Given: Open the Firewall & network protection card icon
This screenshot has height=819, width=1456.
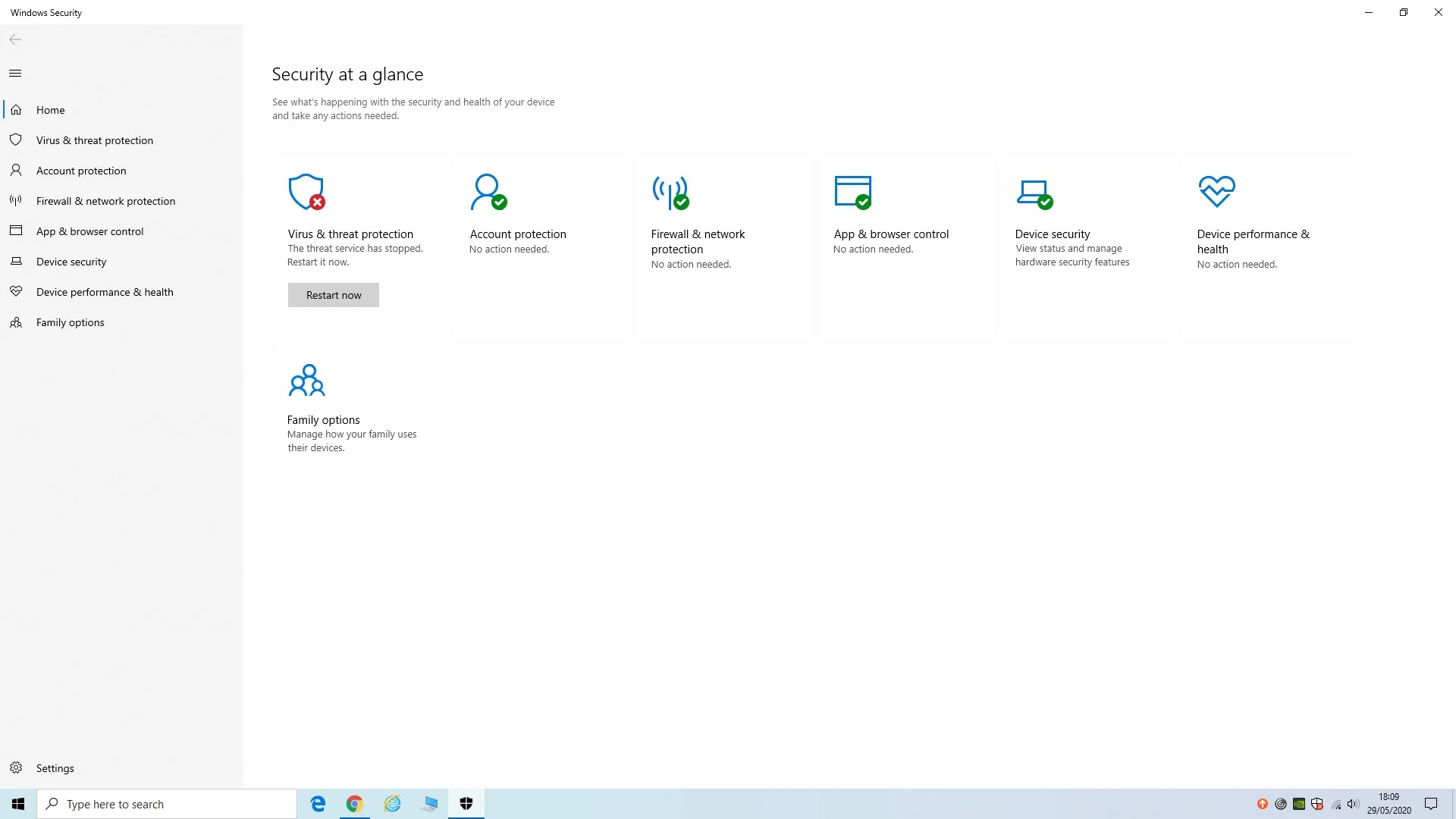Looking at the screenshot, I should point(670,193).
